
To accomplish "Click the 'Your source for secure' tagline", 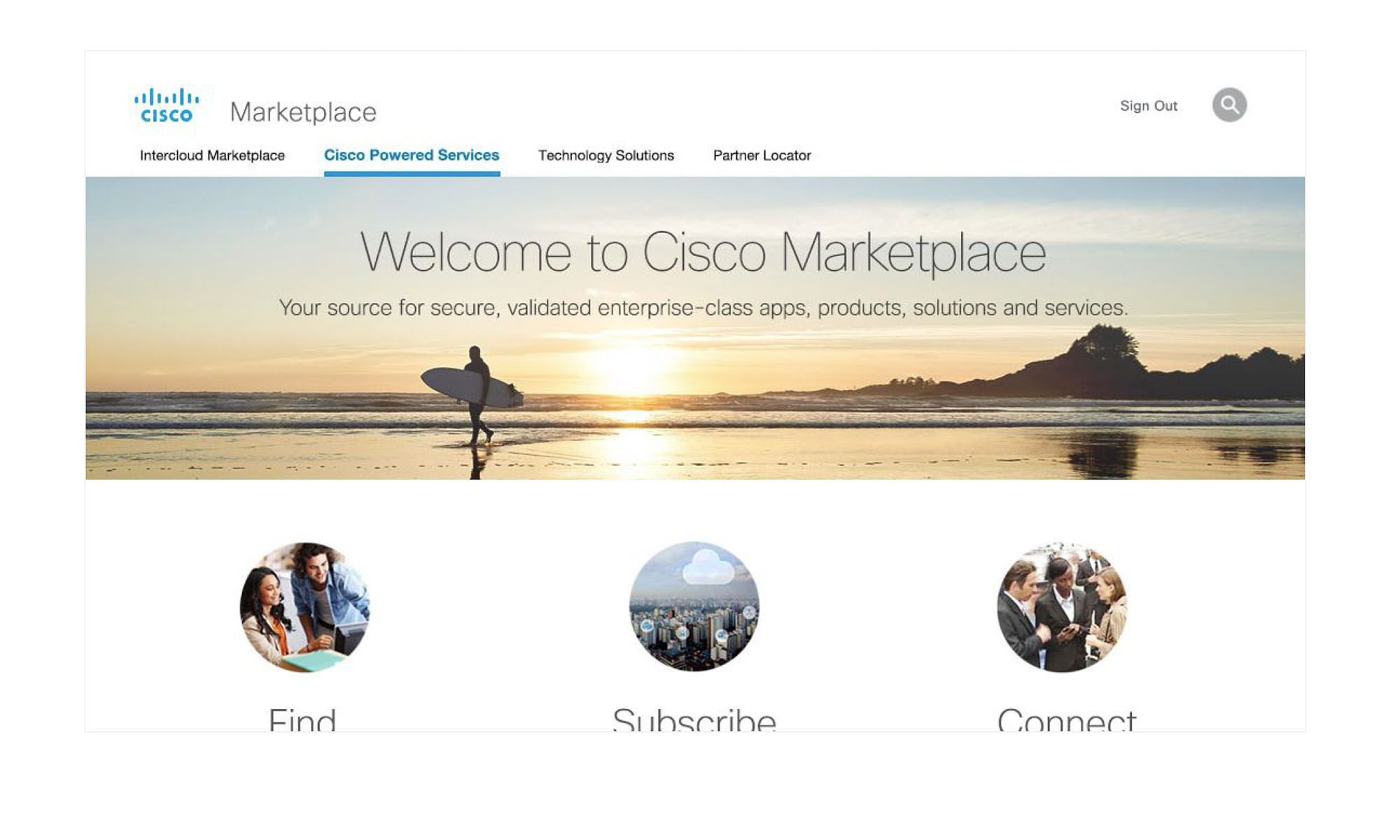I will coord(703,307).
